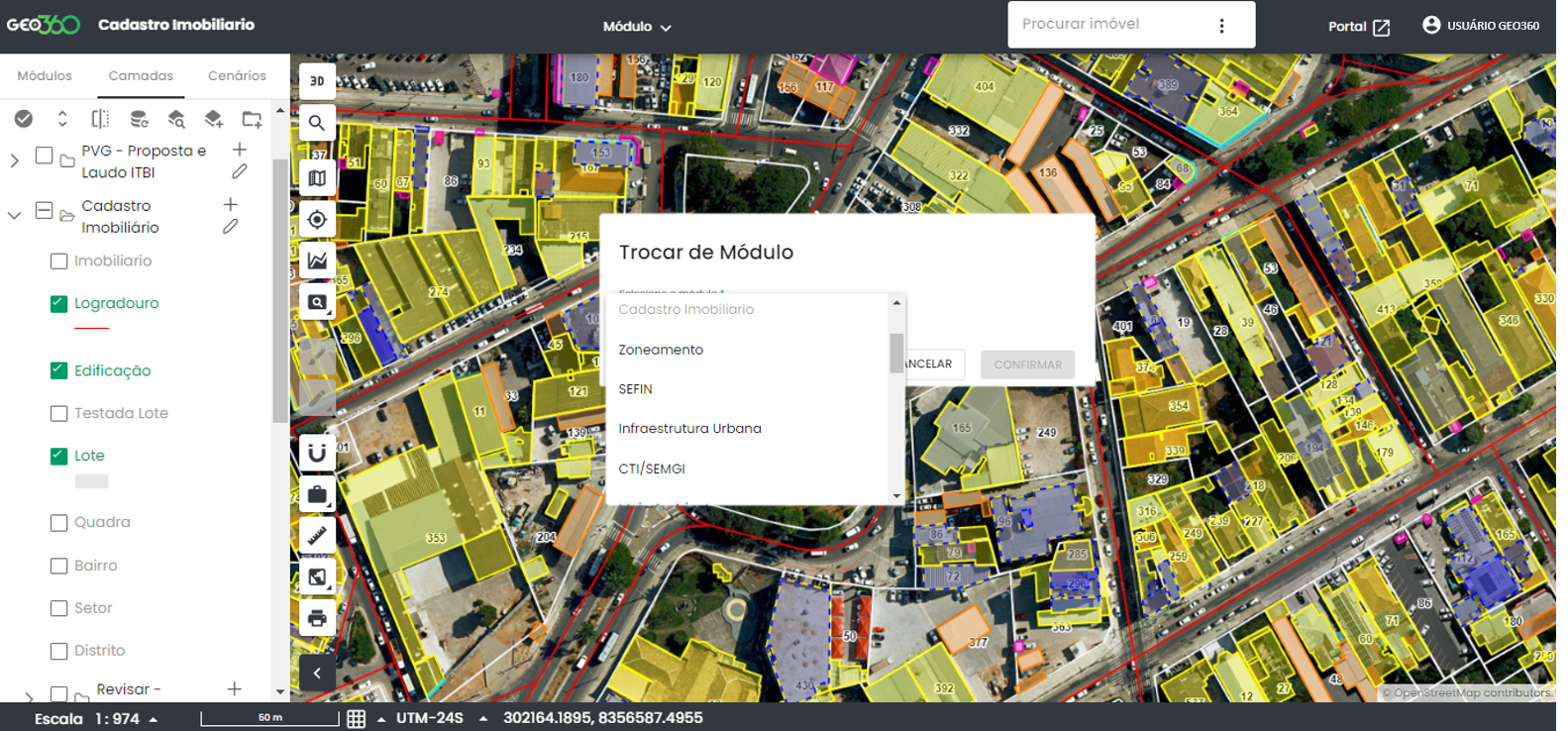The image size is (1568, 731).
Task: Open the Escala scale selector arrow
Action: pyautogui.click(x=154, y=719)
